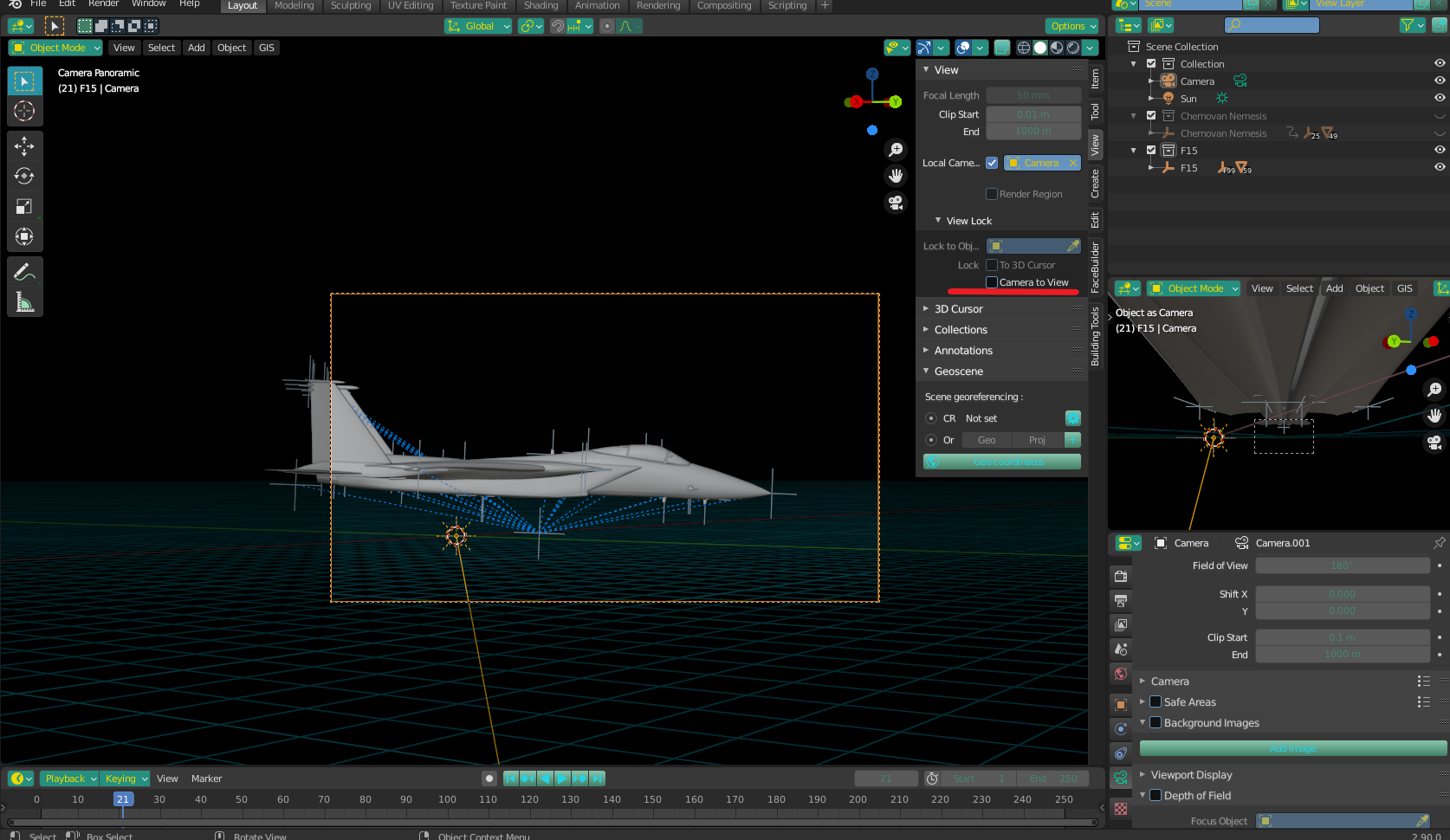Switch to the Modeling workspace tab
The height and width of the screenshot is (840, 1450).
[x=294, y=5]
